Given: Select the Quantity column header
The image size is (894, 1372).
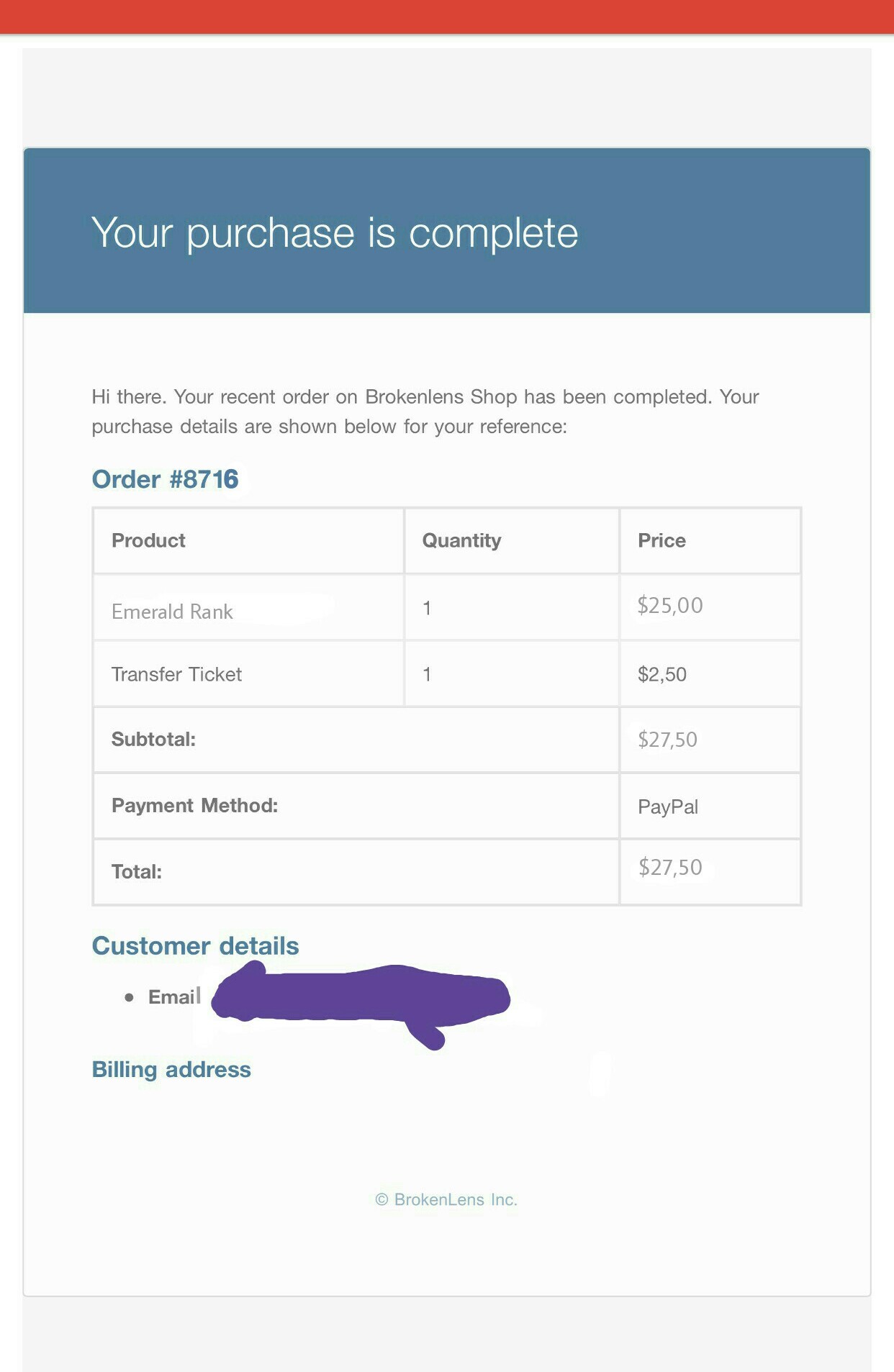Looking at the screenshot, I should pos(461,540).
